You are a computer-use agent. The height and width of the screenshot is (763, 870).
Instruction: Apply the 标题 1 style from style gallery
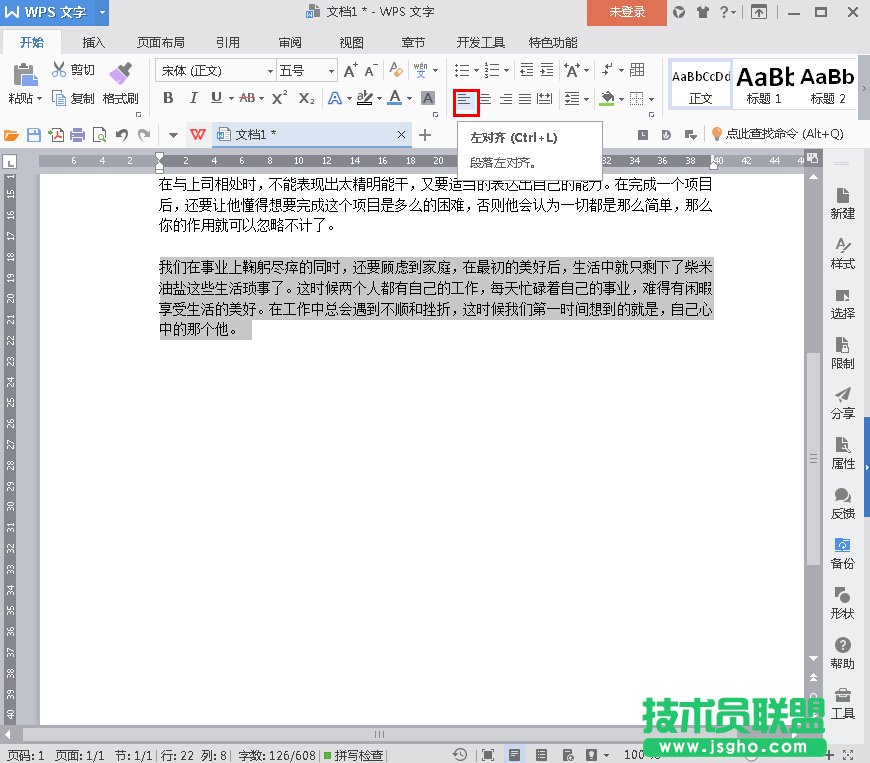(764, 84)
